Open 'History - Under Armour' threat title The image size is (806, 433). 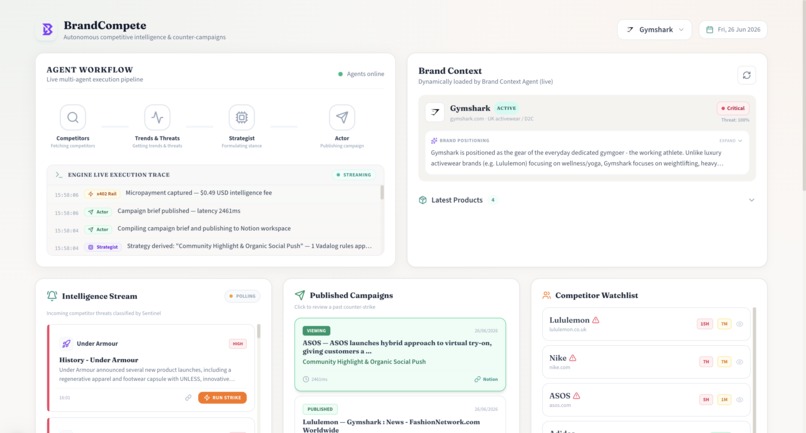(x=99, y=360)
